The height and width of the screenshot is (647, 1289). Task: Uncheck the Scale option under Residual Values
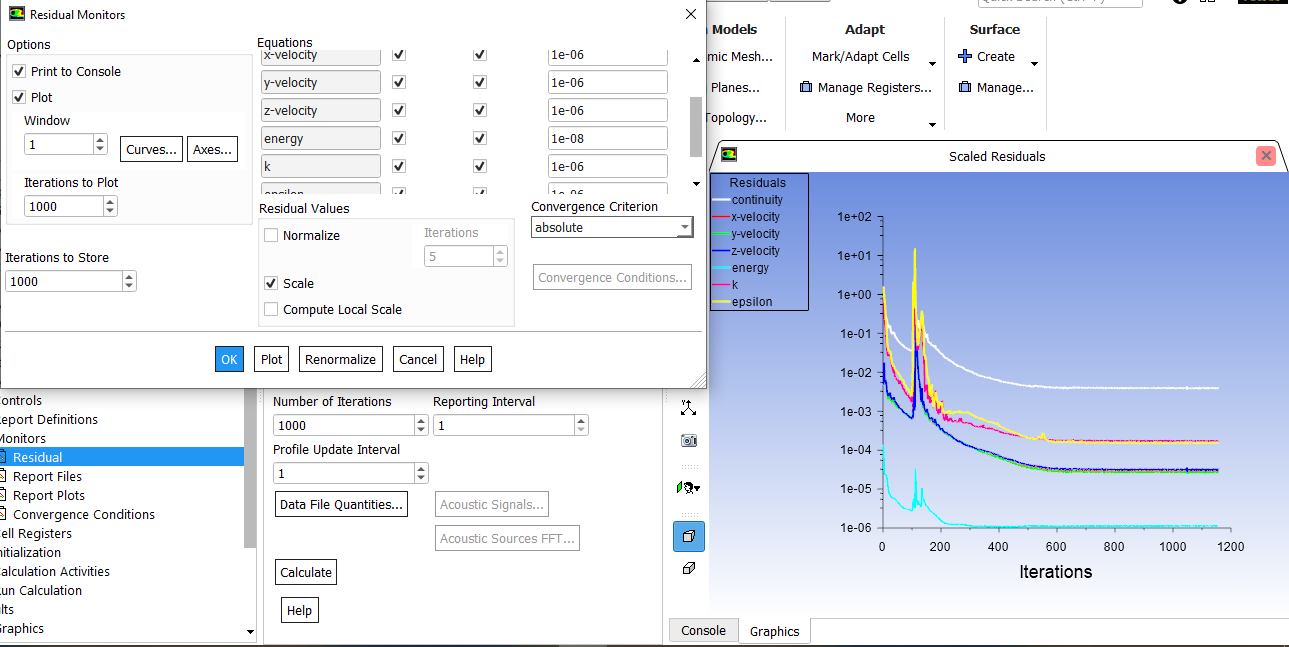[x=270, y=283]
